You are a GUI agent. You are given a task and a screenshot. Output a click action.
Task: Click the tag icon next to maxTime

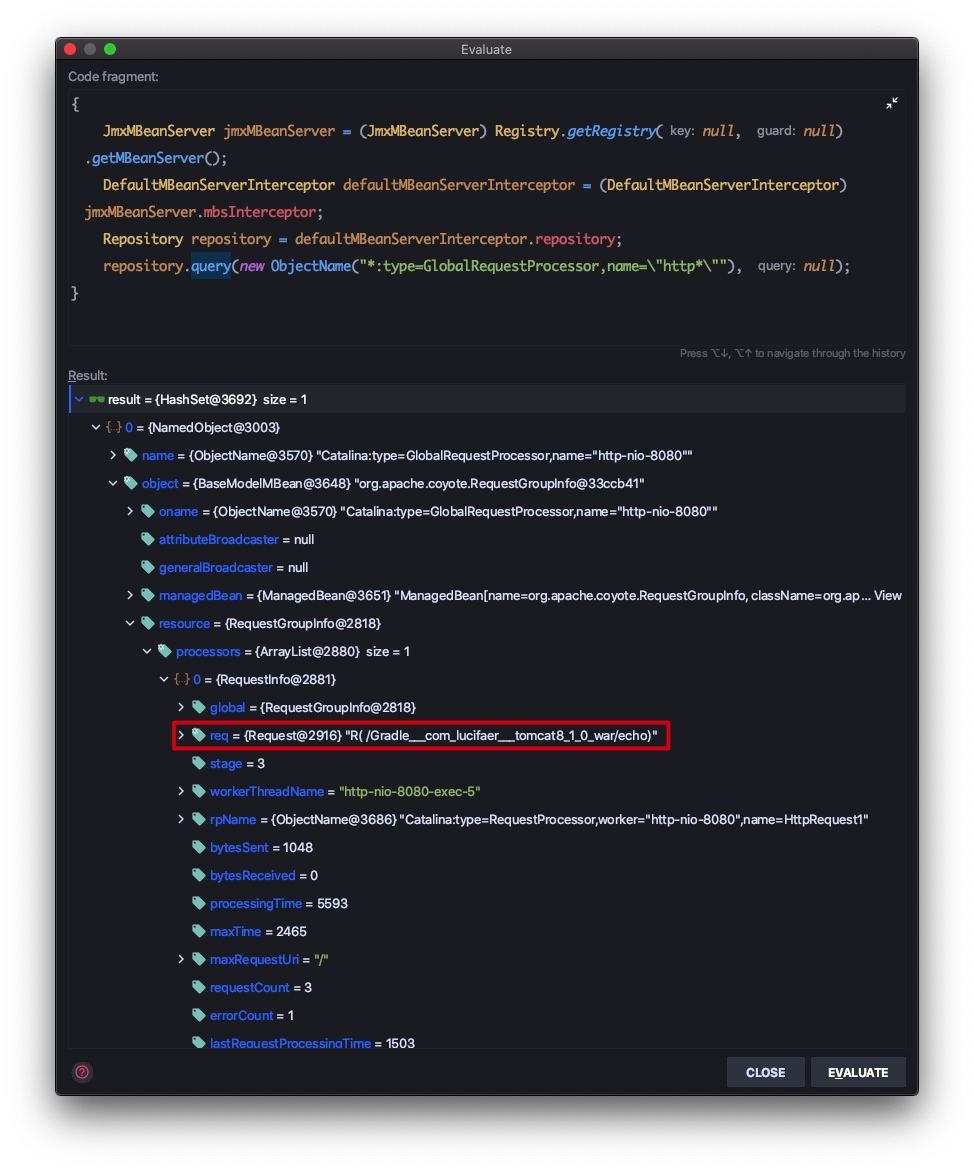199,931
